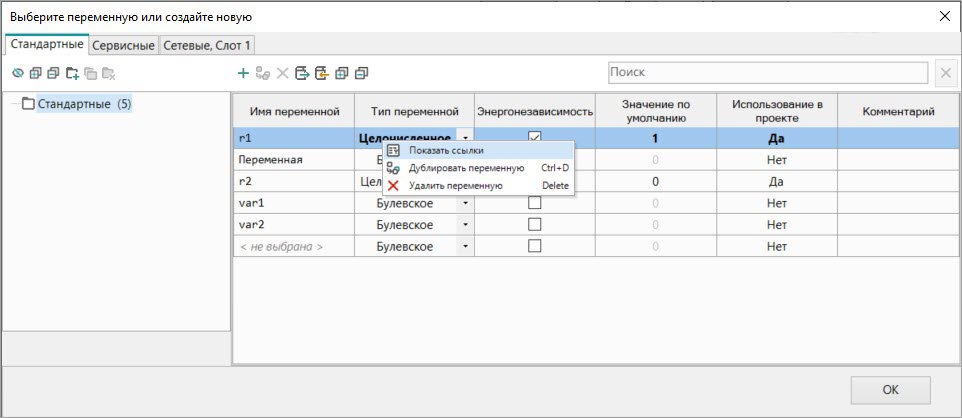Click the add folder icon
Screen dimensions: 962x418
click(x=72, y=73)
